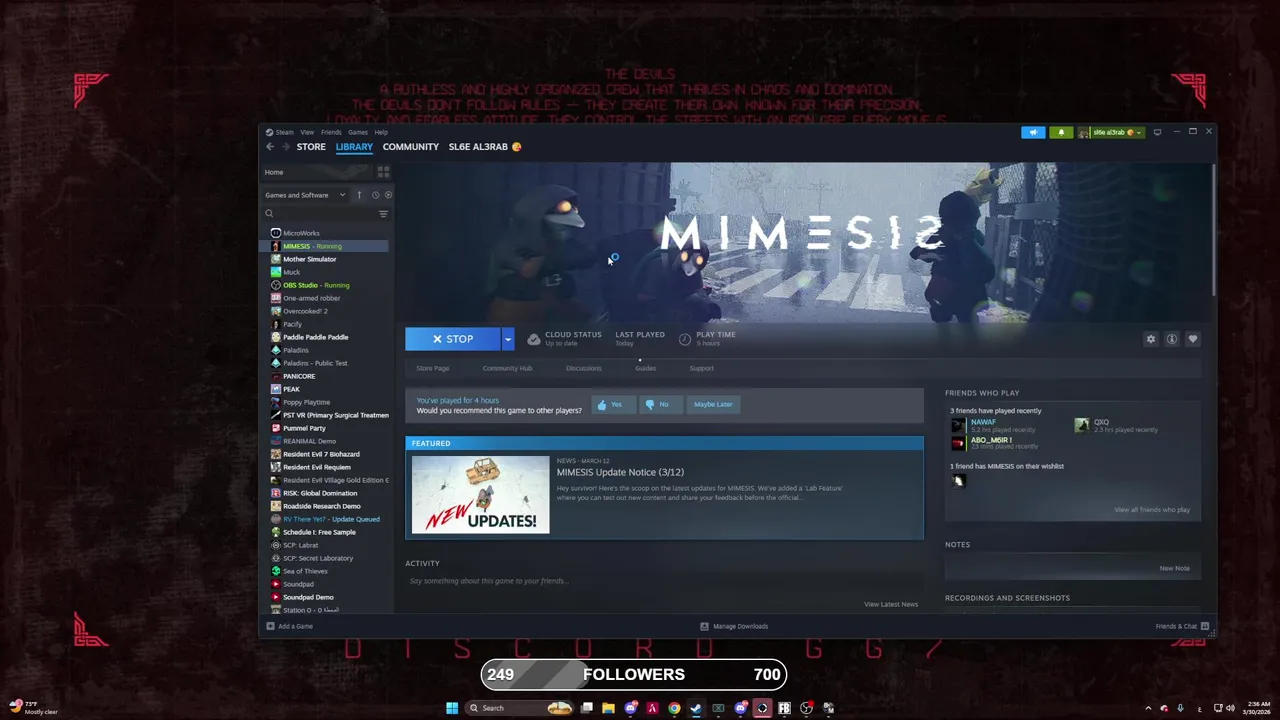Click the activity comment input field

664,581
